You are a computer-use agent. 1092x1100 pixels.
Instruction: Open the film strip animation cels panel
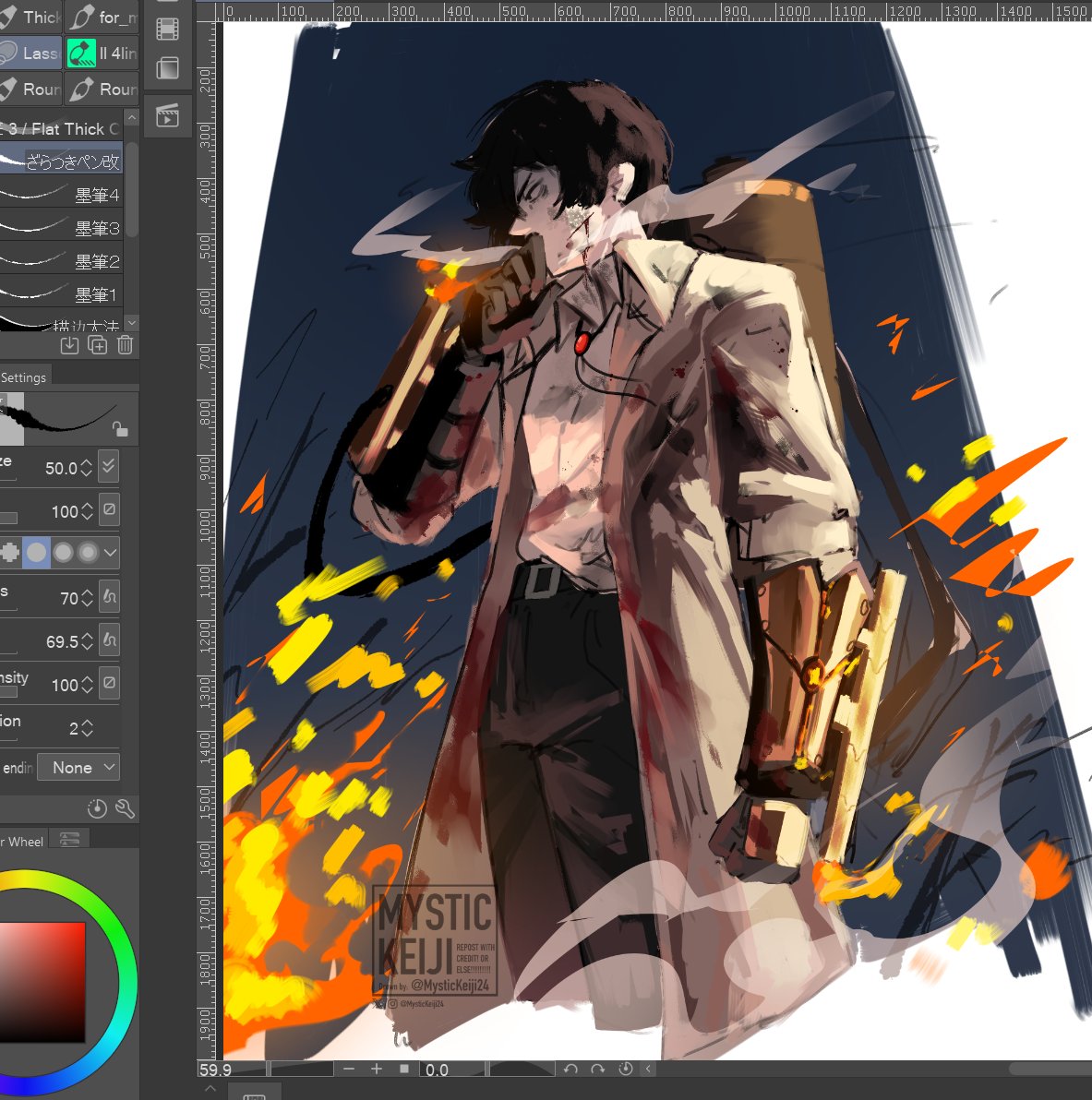click(168, 29)
